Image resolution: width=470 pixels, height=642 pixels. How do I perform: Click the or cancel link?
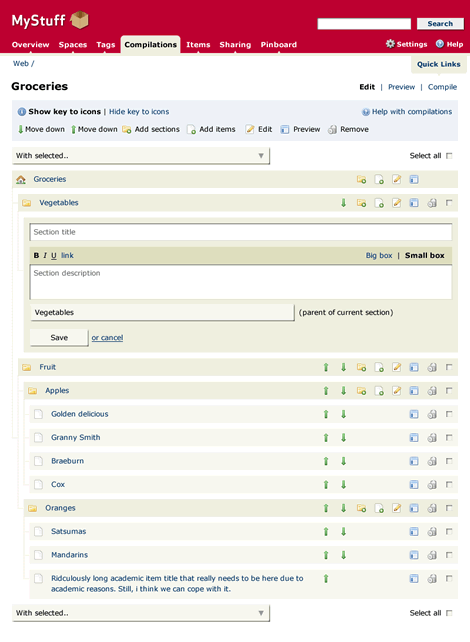tap(107, 338)
